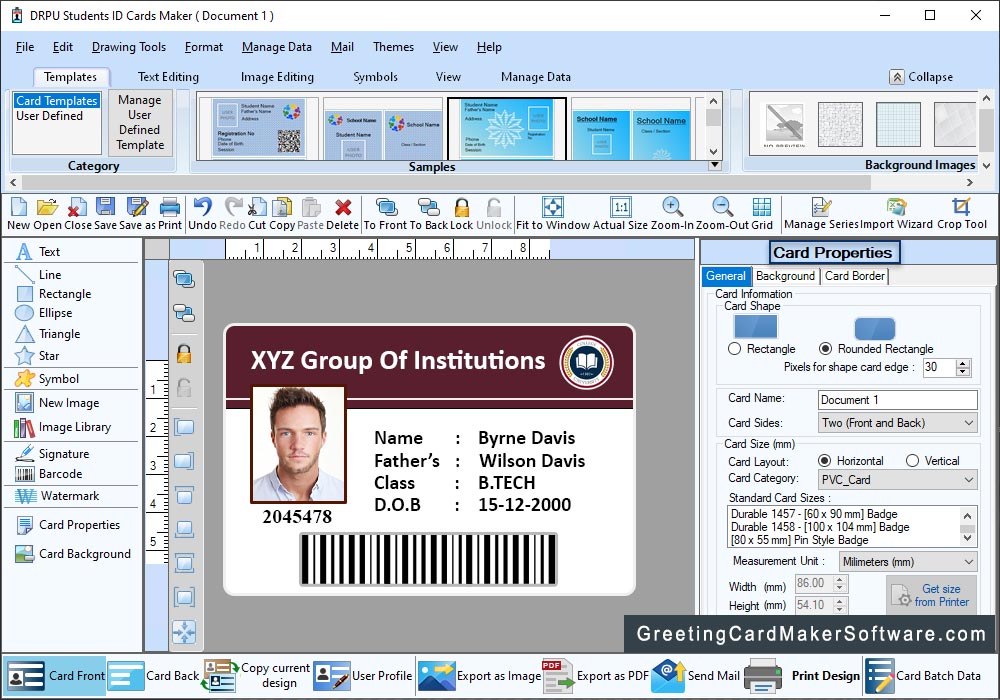Click the Card Name input field

tap(897, 400)
